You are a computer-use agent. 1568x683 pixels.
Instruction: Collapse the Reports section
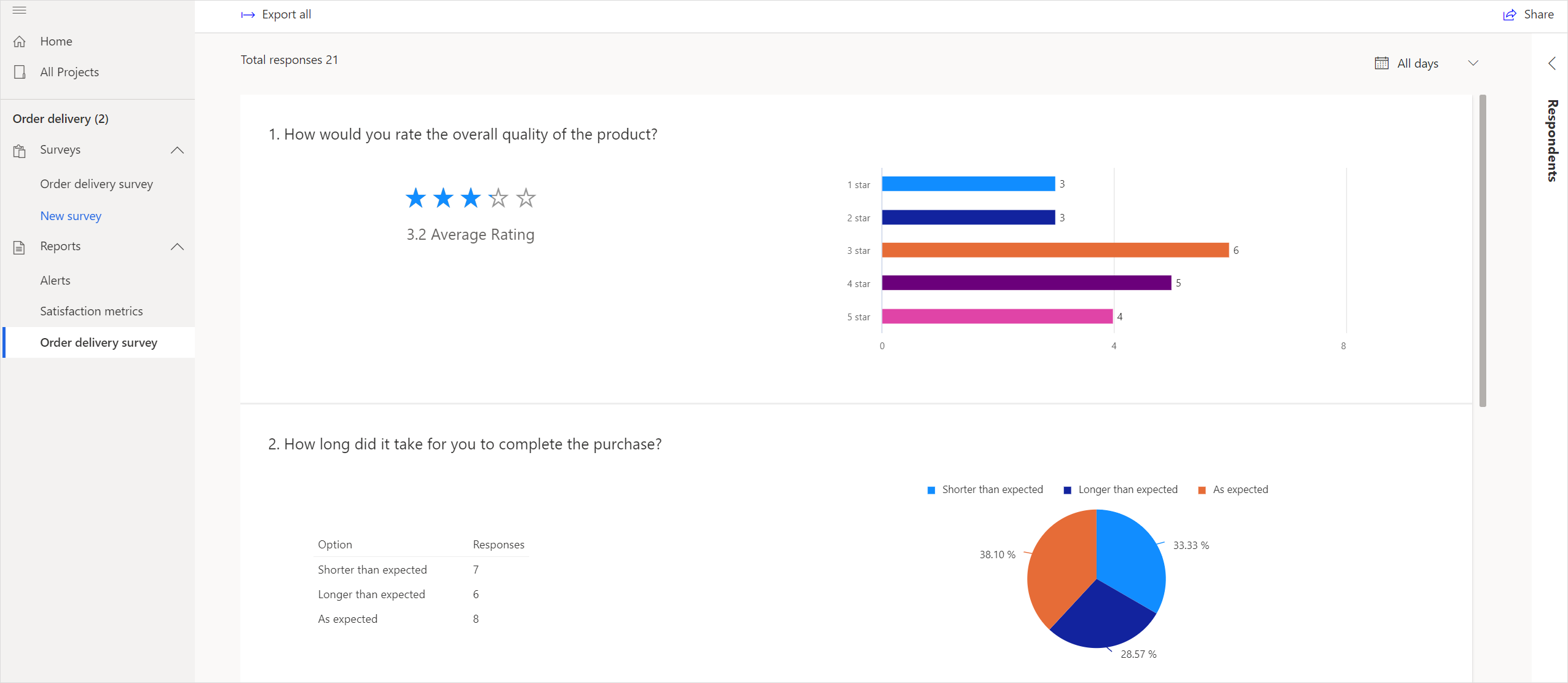178,246
